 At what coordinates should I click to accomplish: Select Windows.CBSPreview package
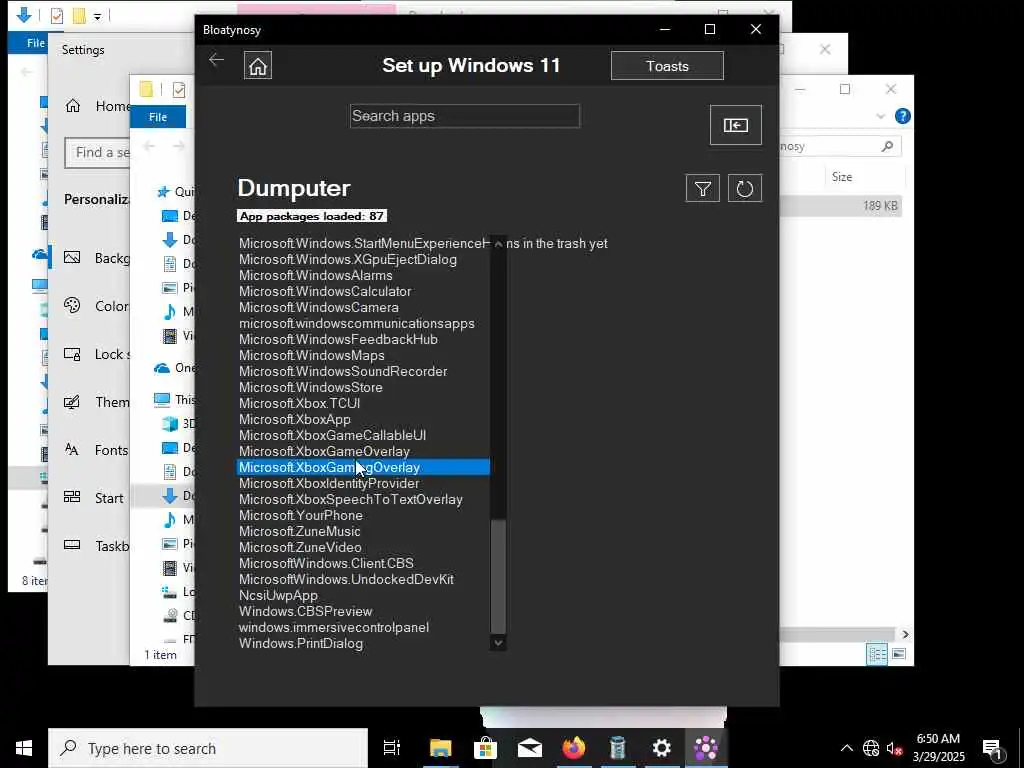(306, 612)
